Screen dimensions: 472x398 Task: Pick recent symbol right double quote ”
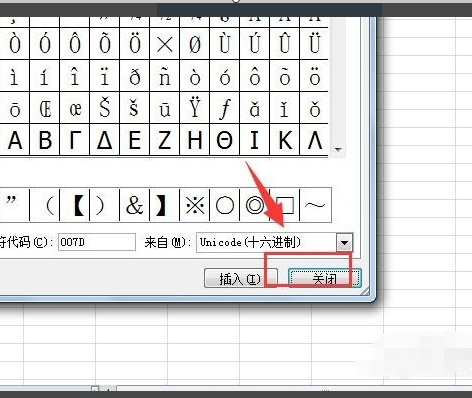tap(15, 205)
